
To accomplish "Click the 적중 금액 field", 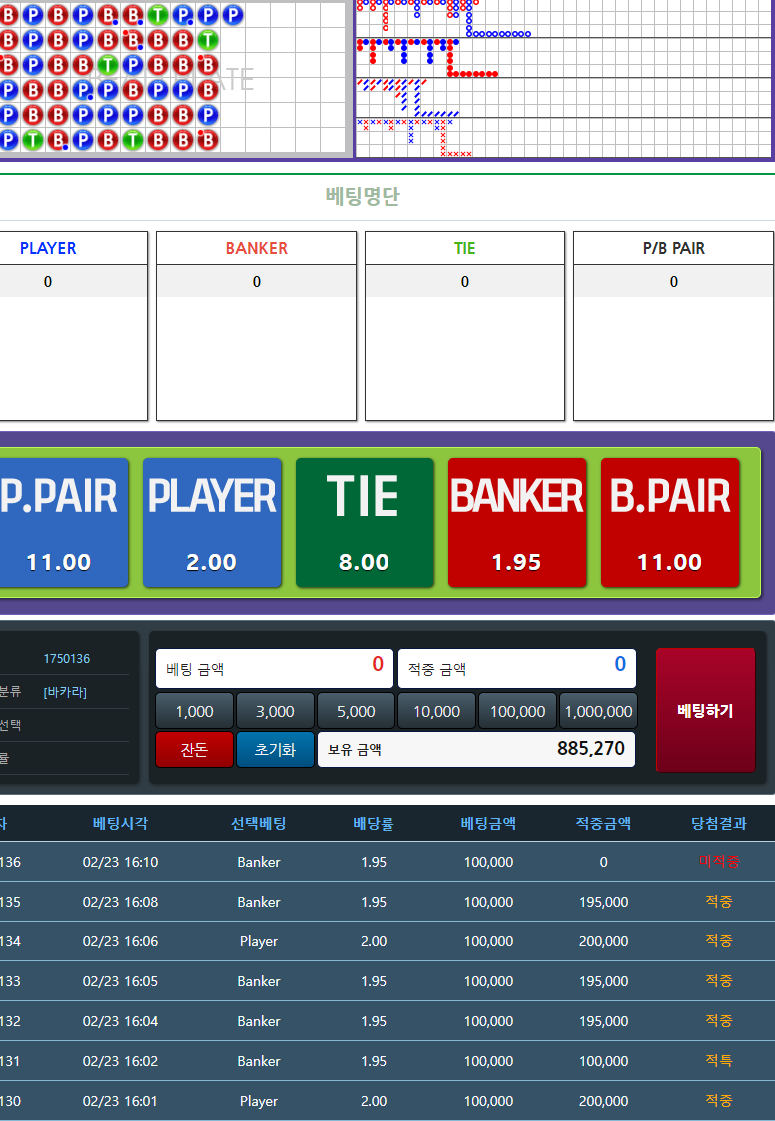I will [x=517, y=668].
